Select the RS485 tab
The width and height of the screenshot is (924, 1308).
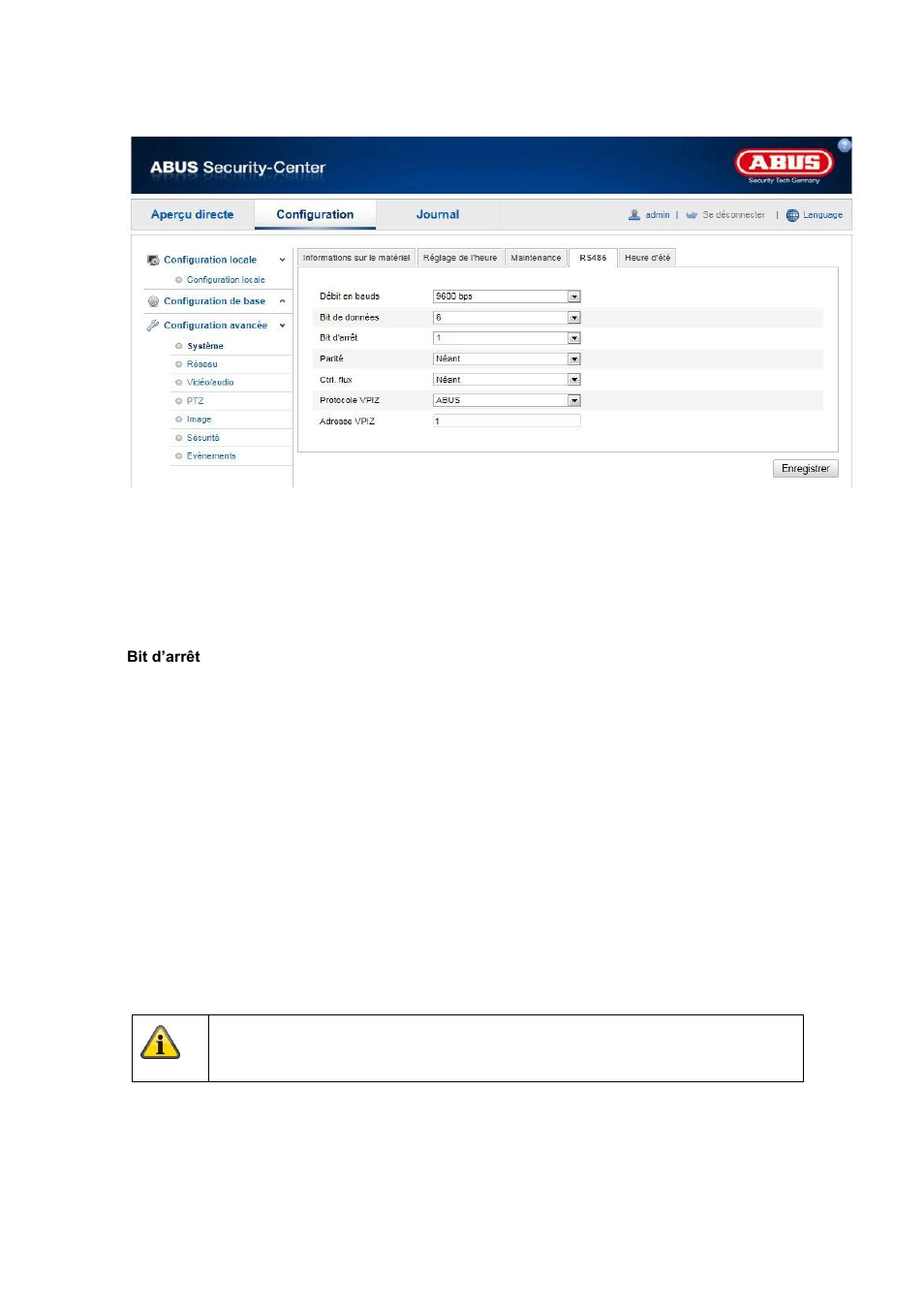[x=593, y=258]
